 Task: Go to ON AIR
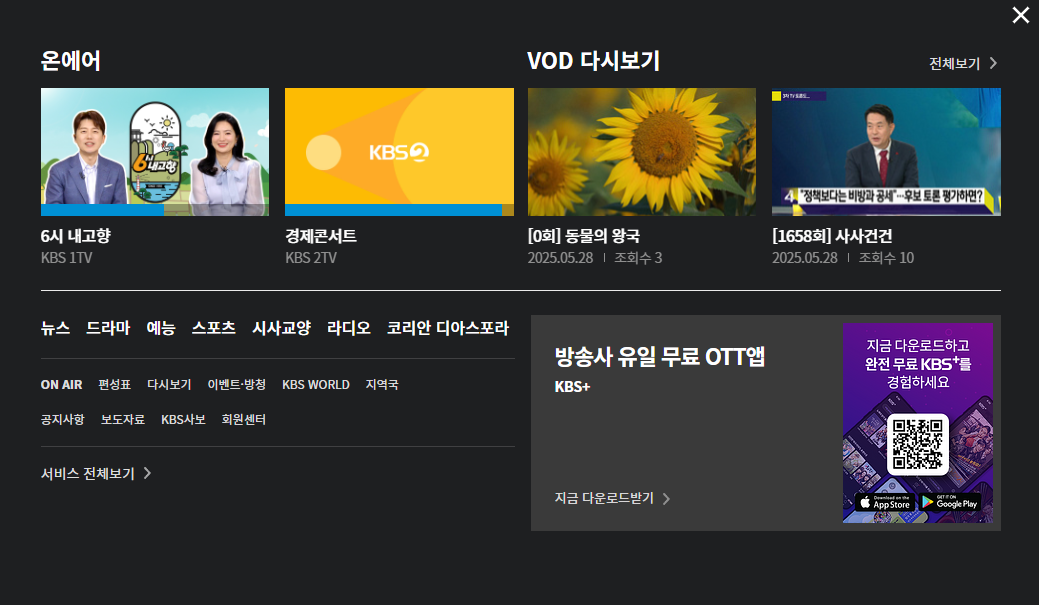point(62,385)
